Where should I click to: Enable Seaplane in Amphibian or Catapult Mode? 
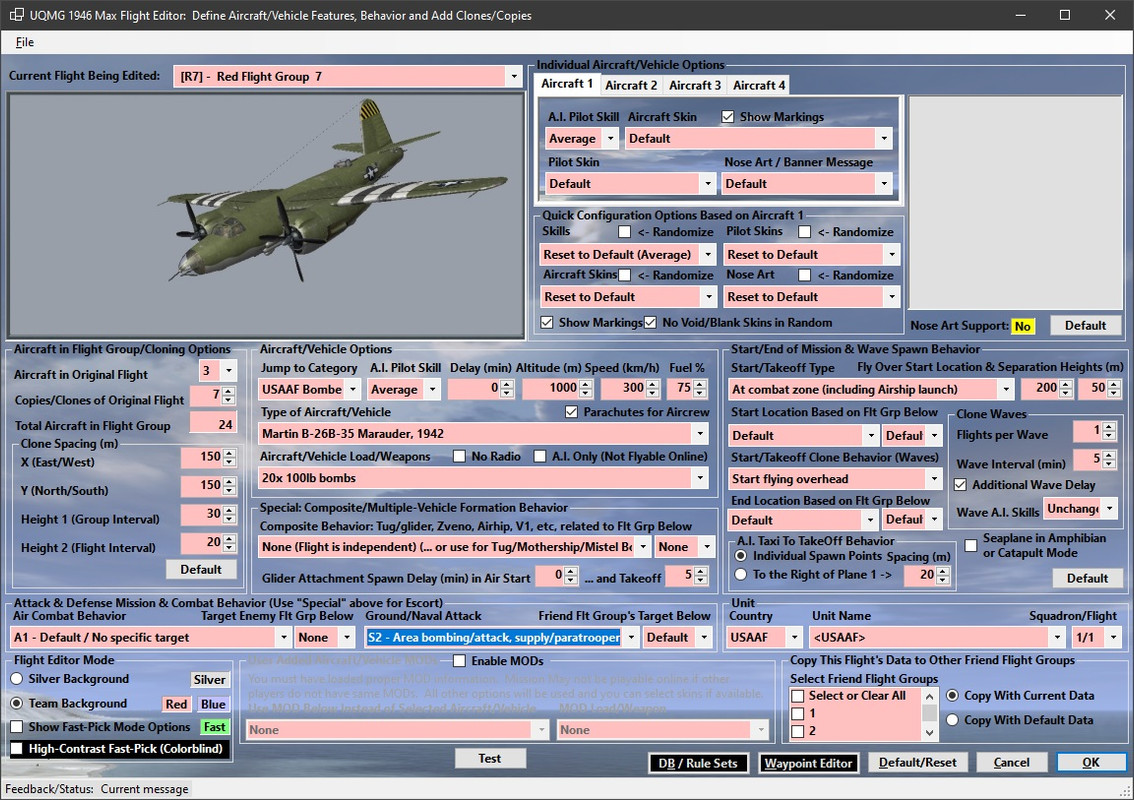pos(971,545)
